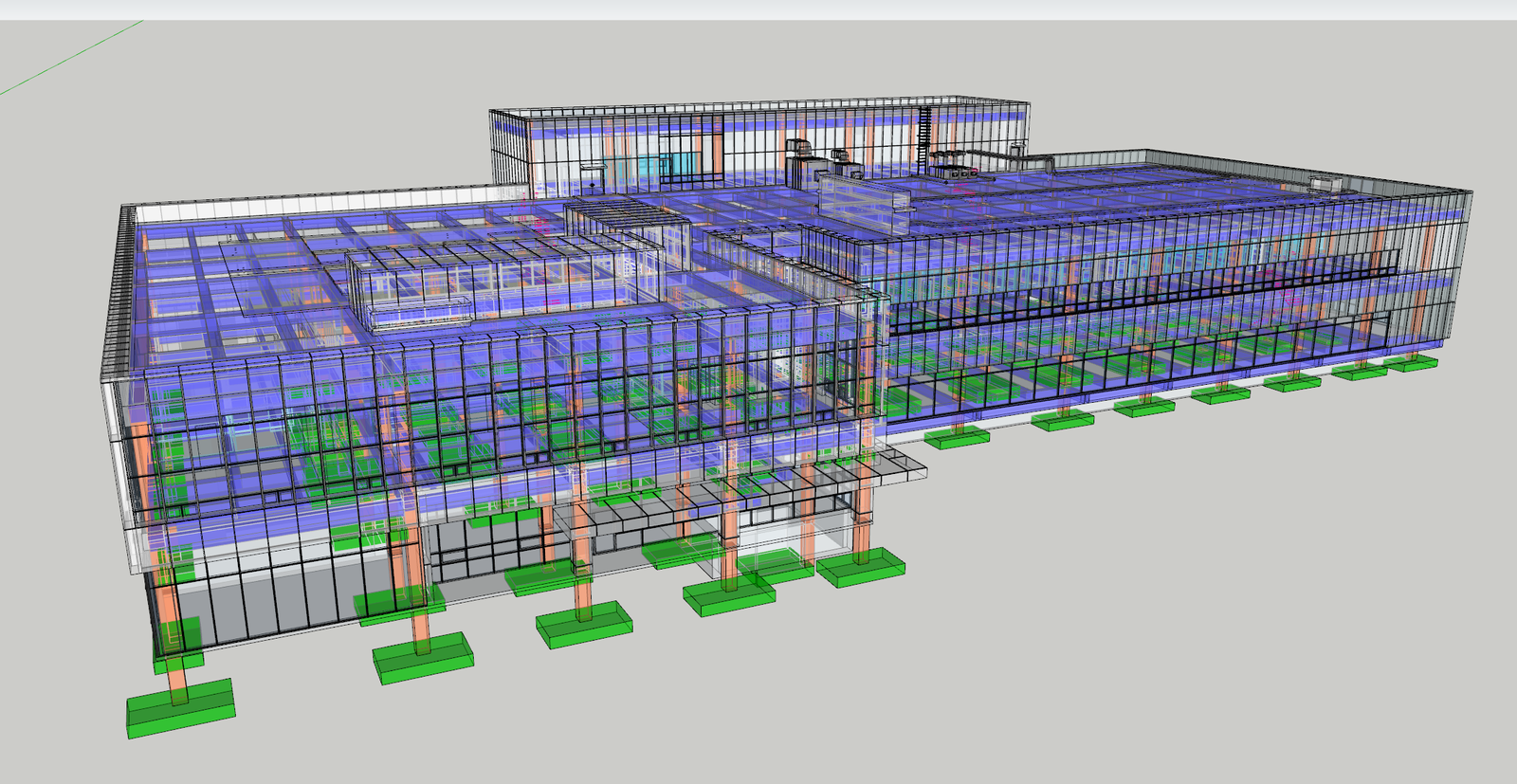Click the first green footing along the right wing

point(958,437)
